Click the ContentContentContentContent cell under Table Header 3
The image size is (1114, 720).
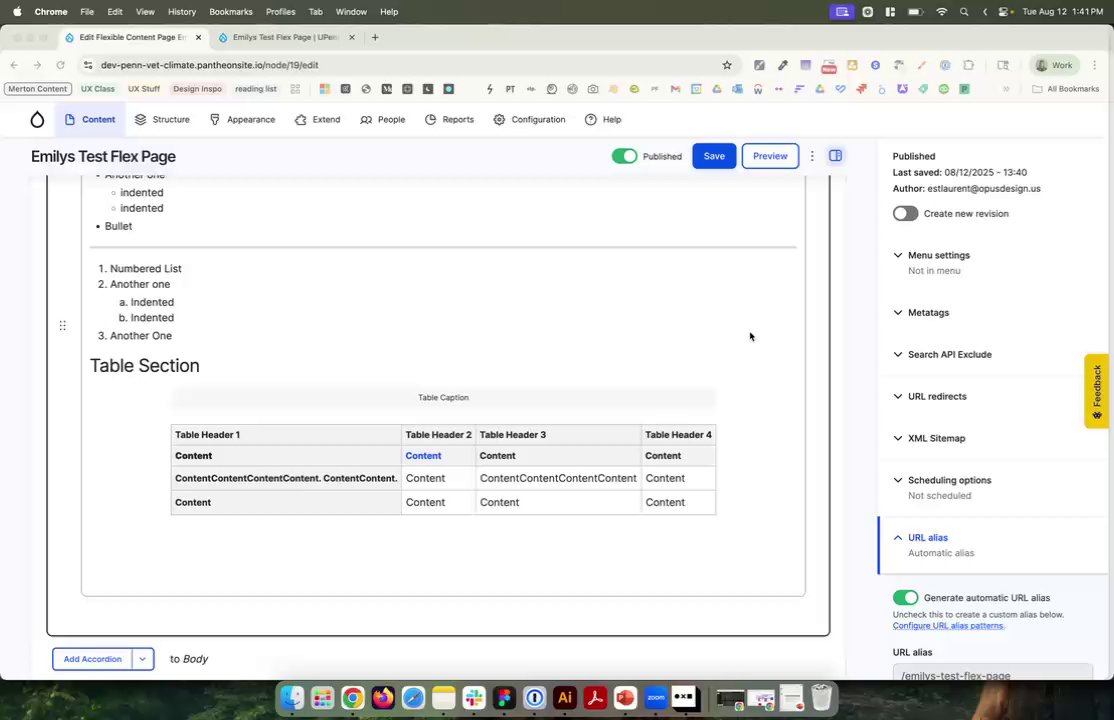coord(558,478)
